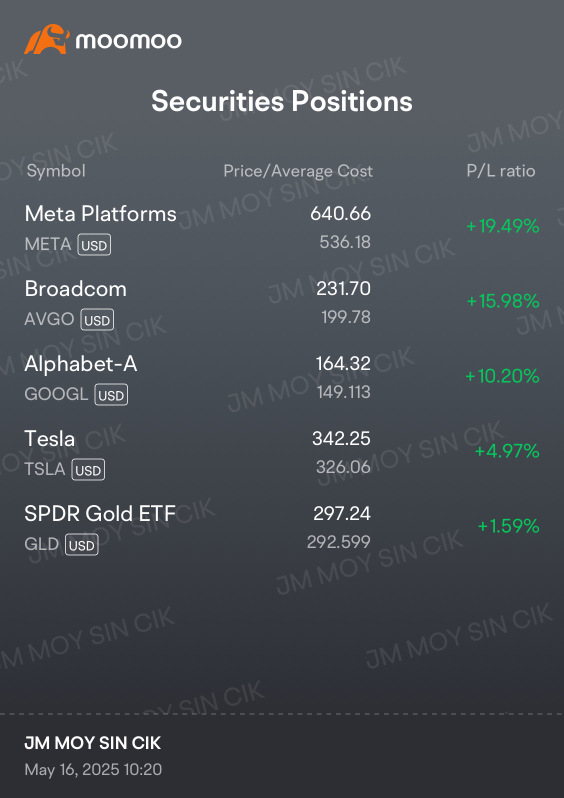The height and width of the screenshot is (798, 564).
Task: Click the moomoo wordmark text
Action: tap(129, 41)
